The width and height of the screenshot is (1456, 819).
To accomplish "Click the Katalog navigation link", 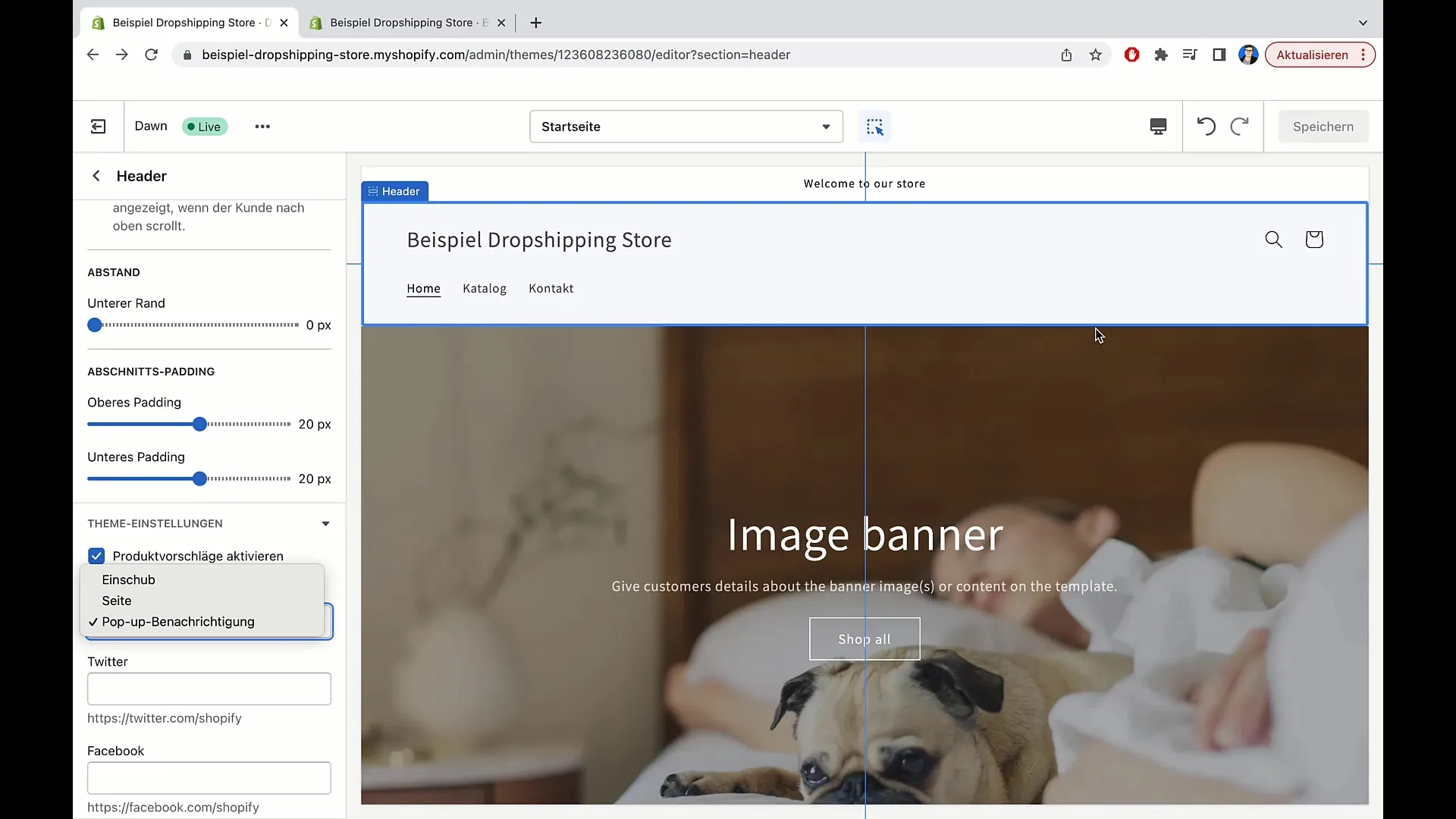I will coord(485,288).
